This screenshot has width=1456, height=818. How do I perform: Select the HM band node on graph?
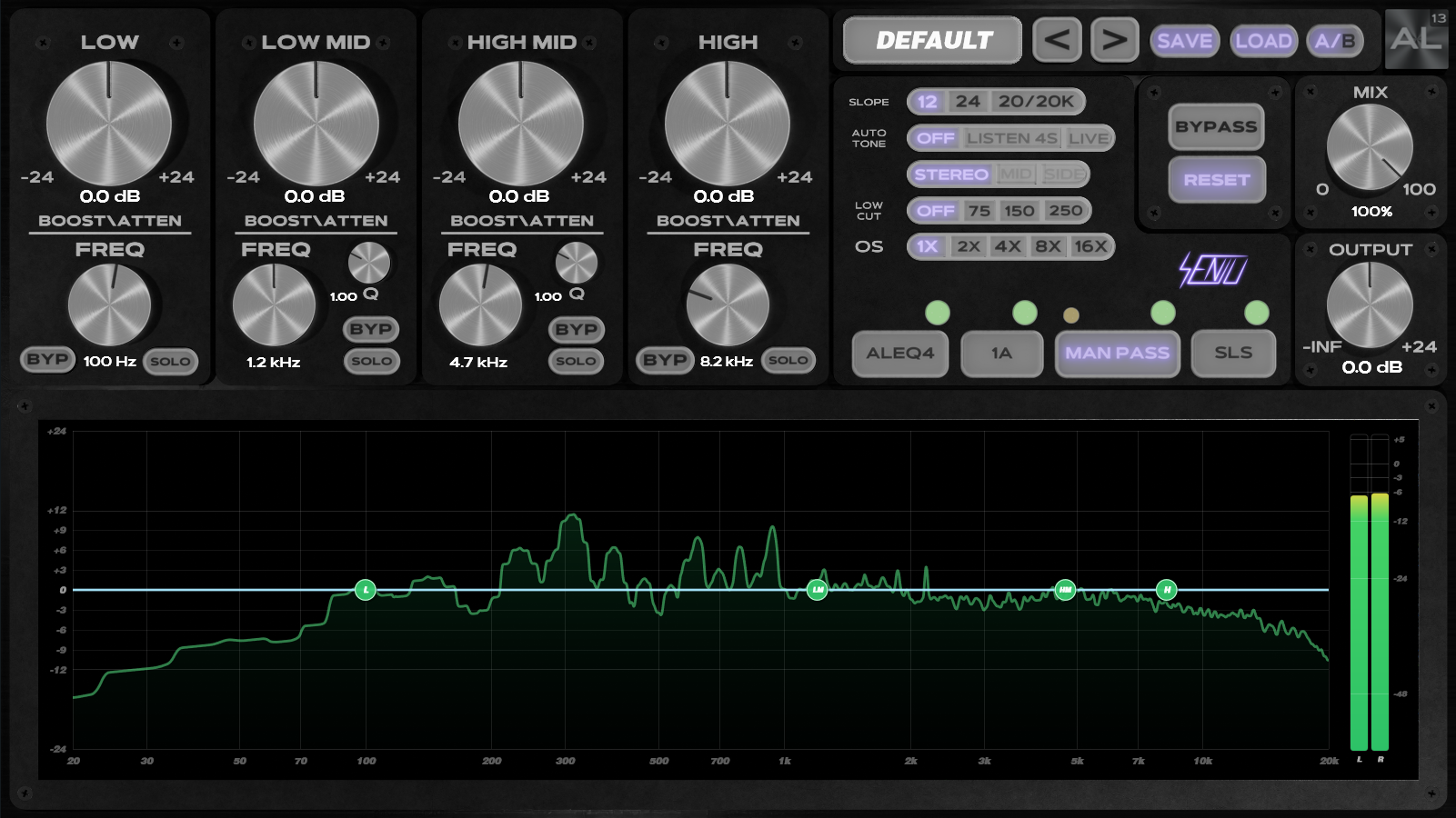(x=1065, y=590)
